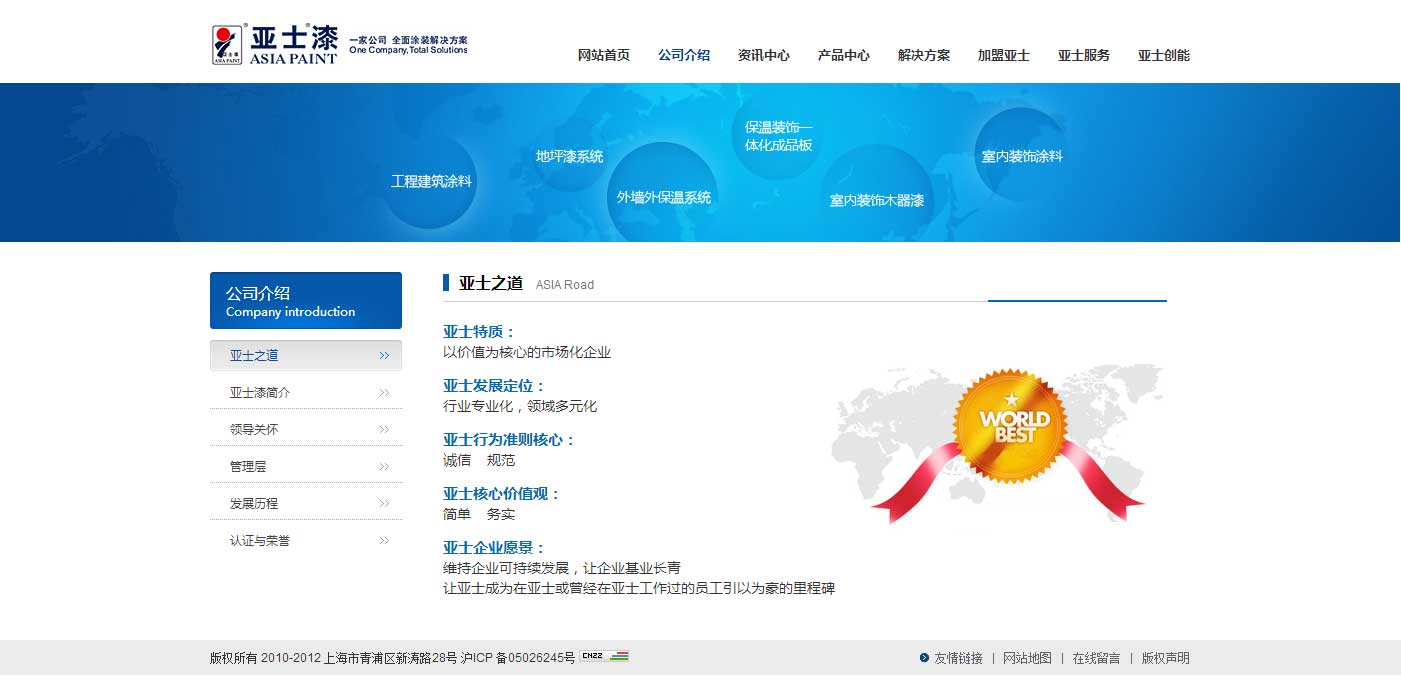This screenshot has height=680, width=1401.
Task: Click the Asia Paint logo
Action: tap(275, 44)
